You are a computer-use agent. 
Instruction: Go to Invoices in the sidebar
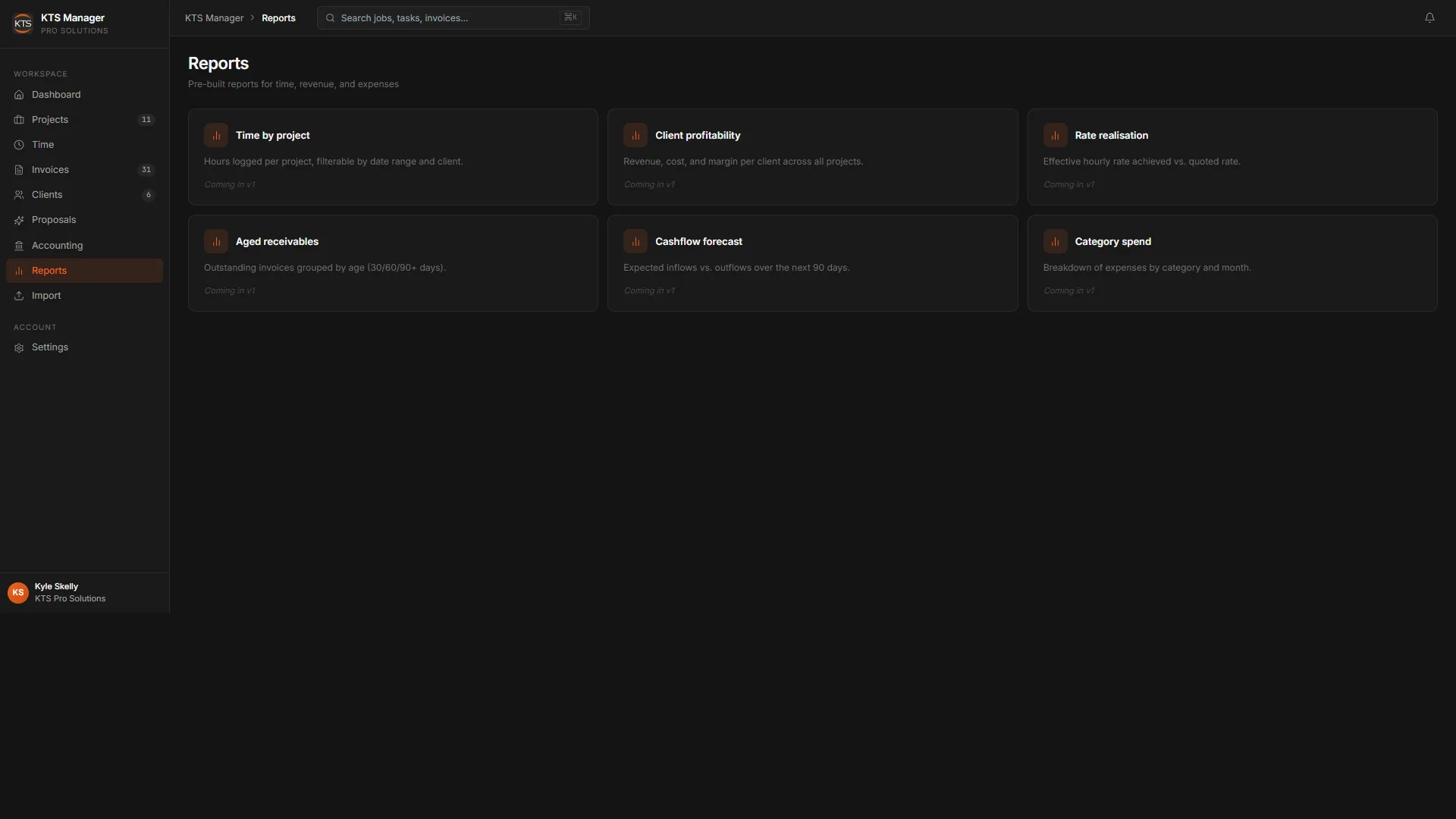[x=84, y=170]
